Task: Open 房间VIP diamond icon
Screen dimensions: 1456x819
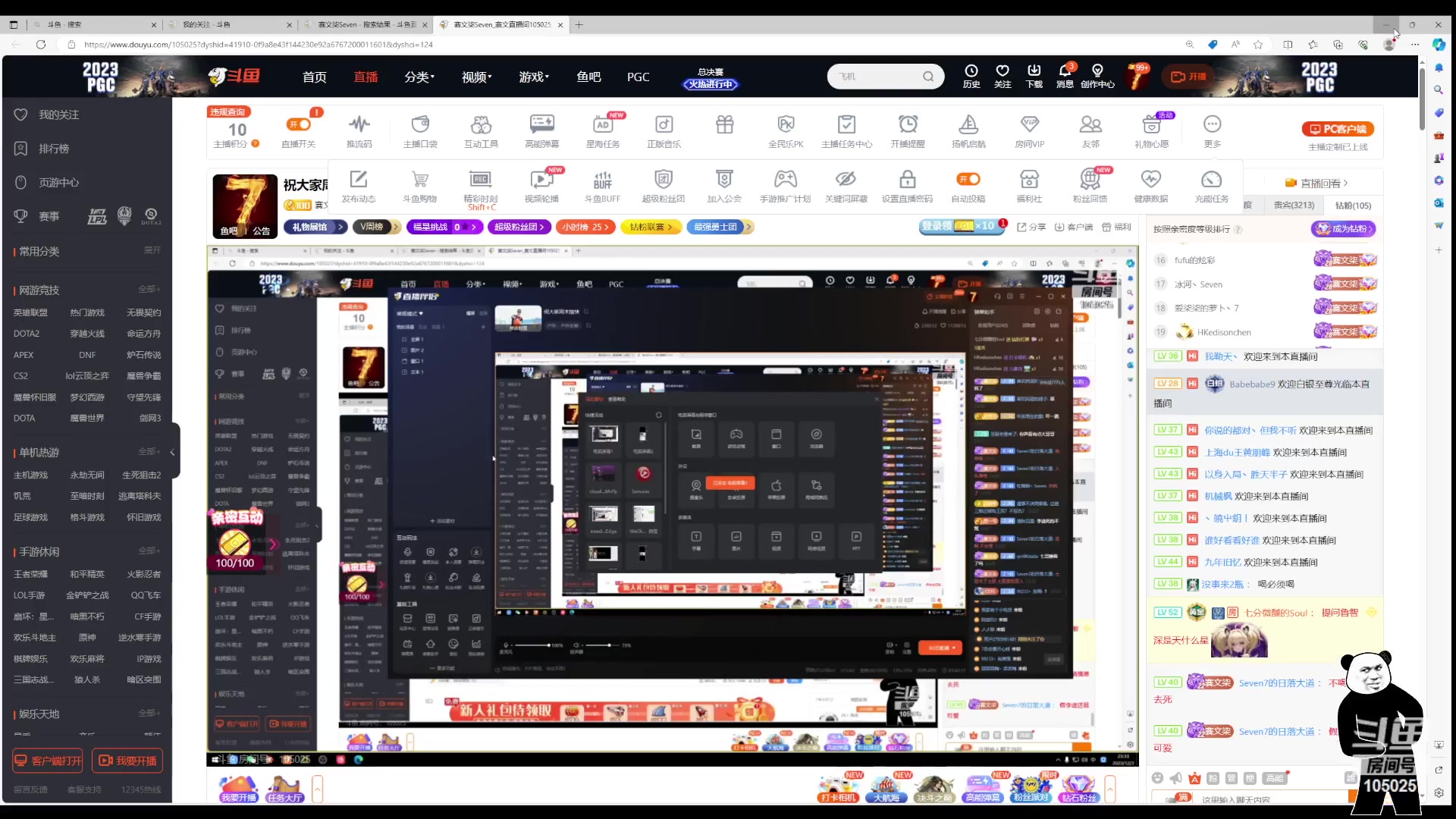Action: coord(1029,130)
